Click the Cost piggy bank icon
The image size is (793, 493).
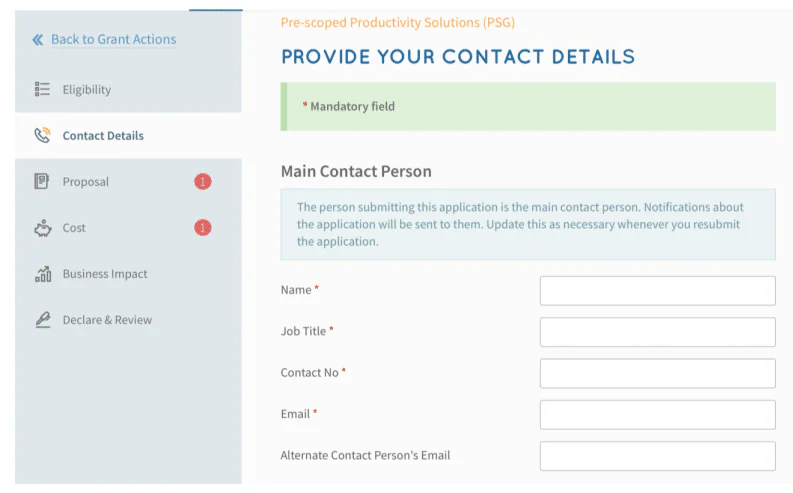click(42, 228)
